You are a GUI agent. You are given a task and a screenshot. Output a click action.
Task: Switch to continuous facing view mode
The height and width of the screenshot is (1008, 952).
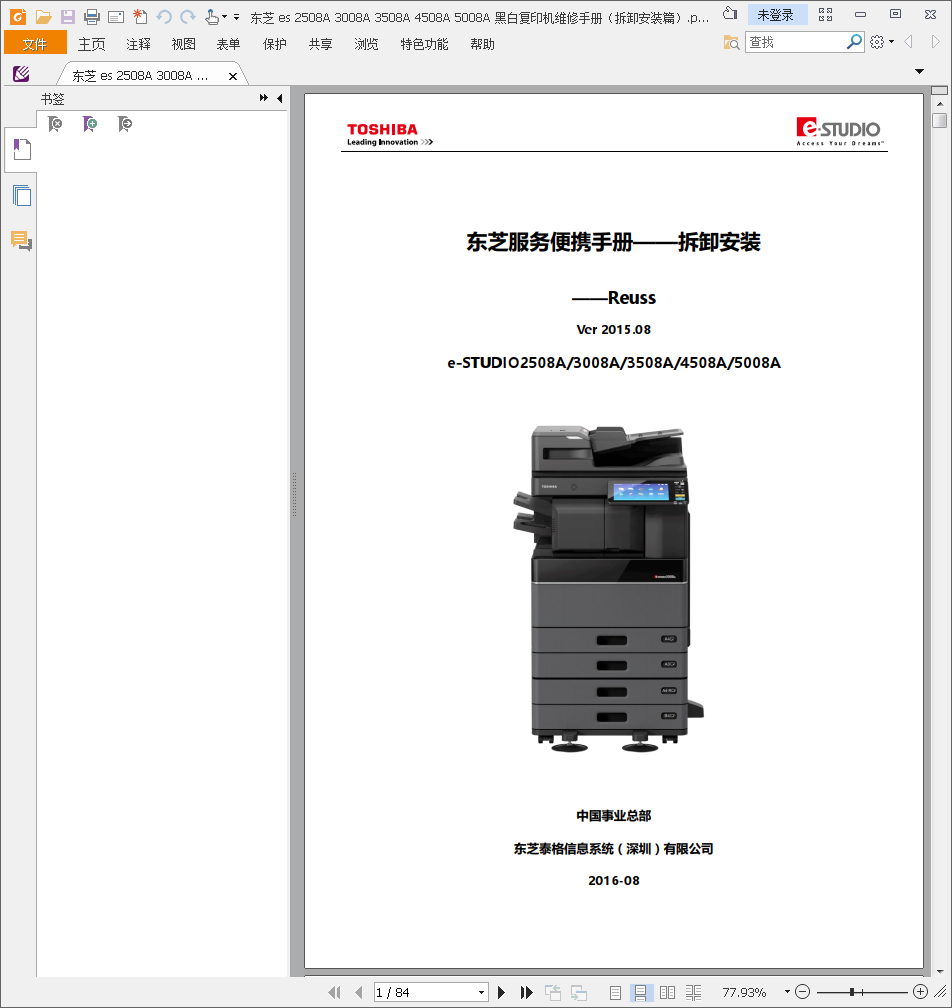pos(694,993)
